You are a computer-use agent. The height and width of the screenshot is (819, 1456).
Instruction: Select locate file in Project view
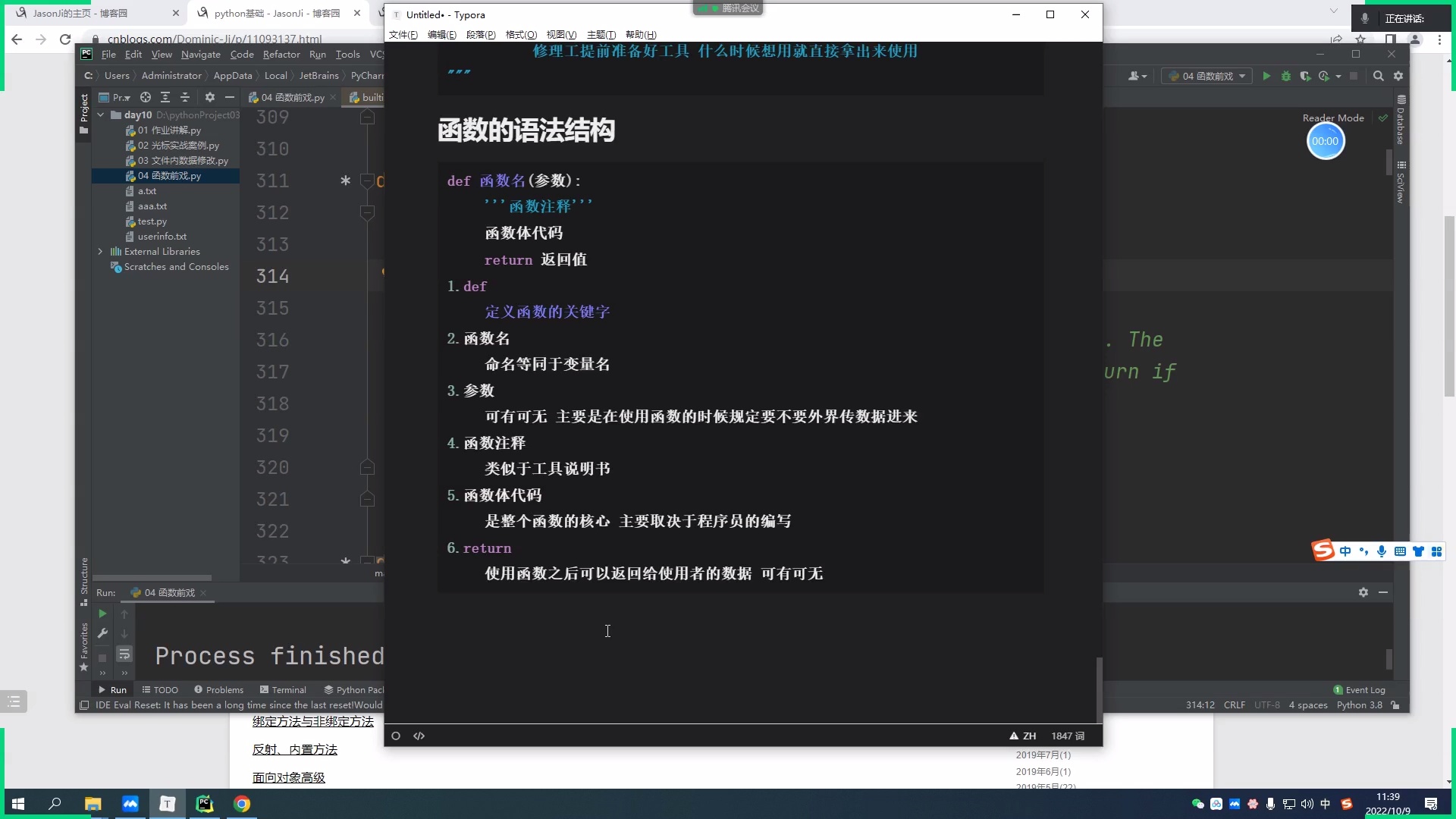[145, 97]
